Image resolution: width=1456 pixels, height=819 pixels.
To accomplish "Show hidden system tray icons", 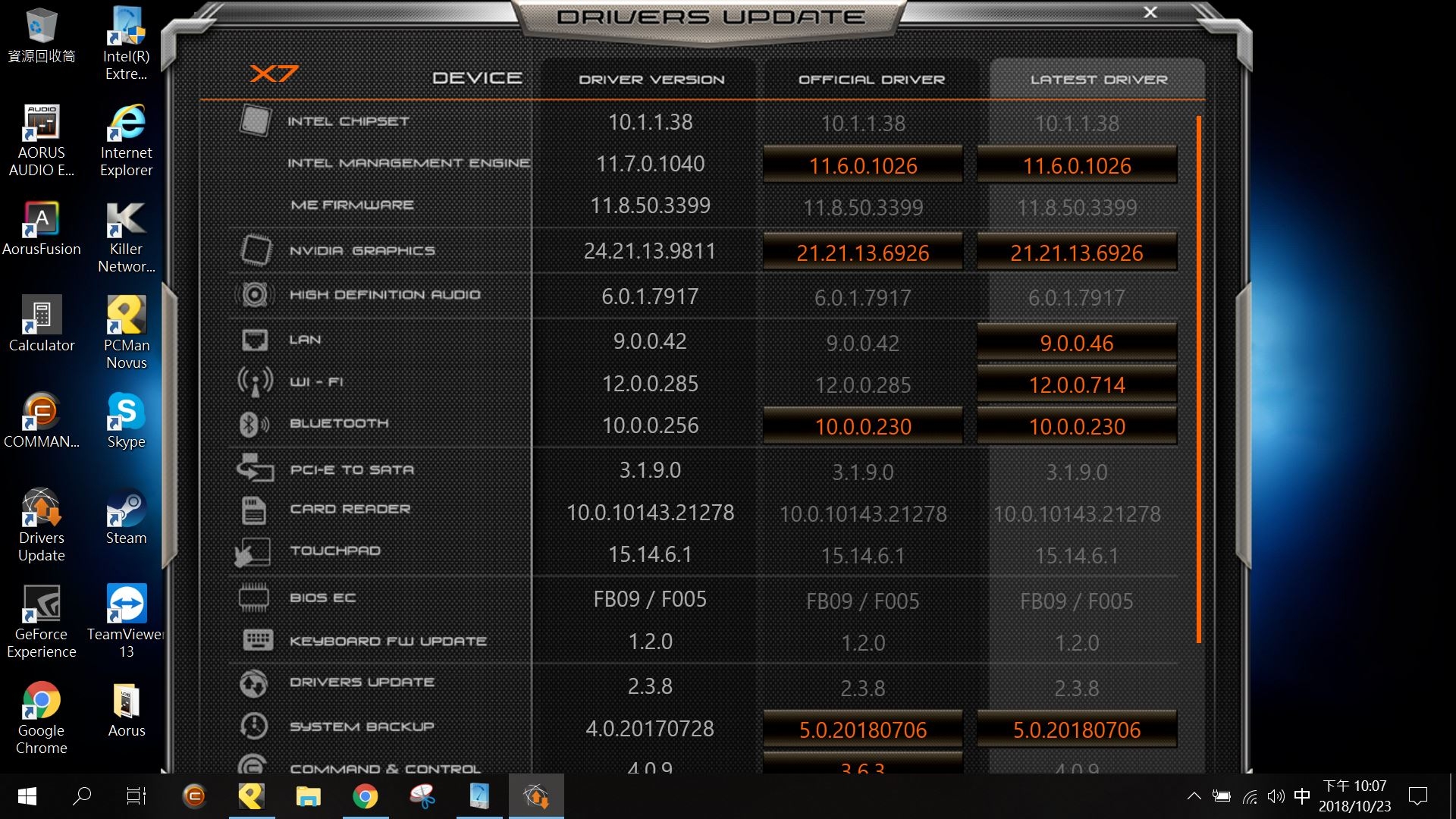I will pos(1194,796).
